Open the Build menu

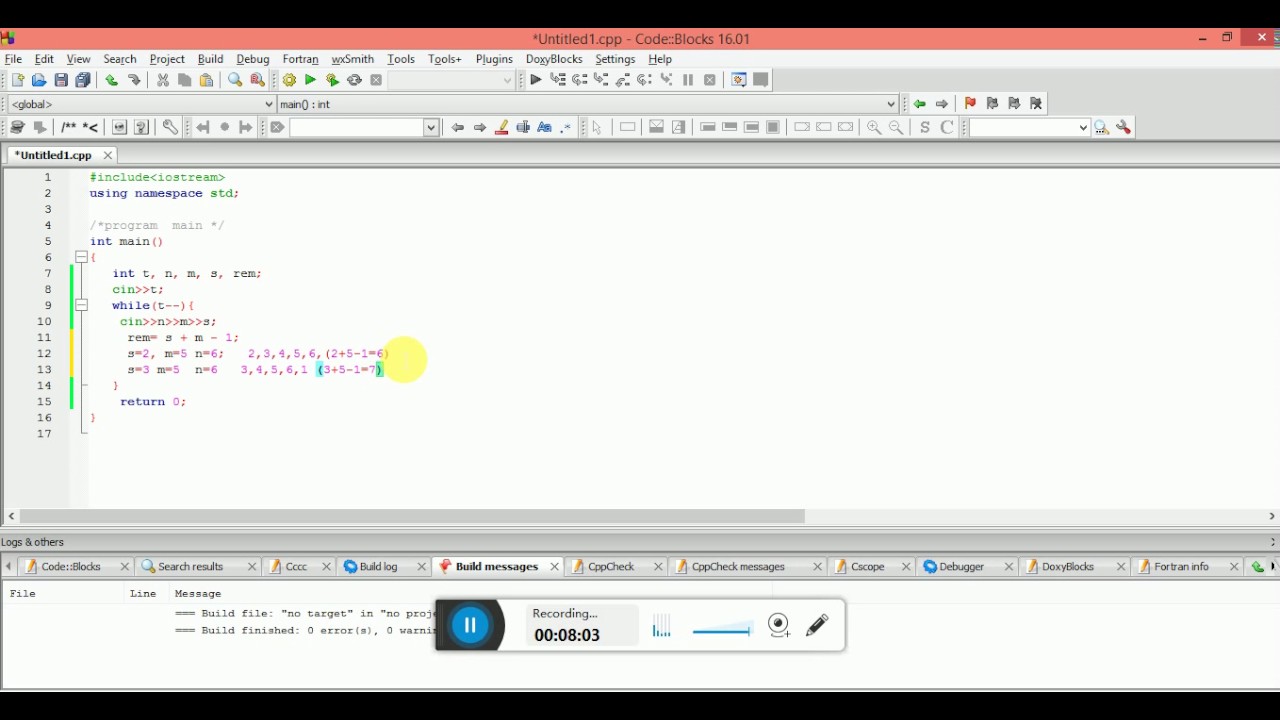pos(210,59)
